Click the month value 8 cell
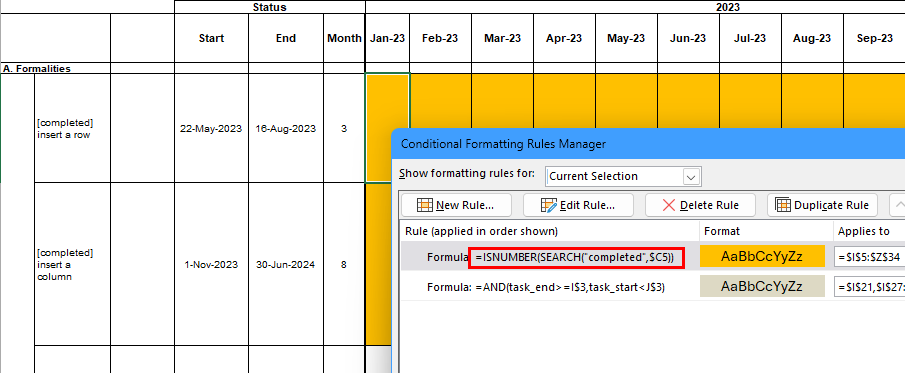Screen dimensions: 905x373 tap(344, 264)
